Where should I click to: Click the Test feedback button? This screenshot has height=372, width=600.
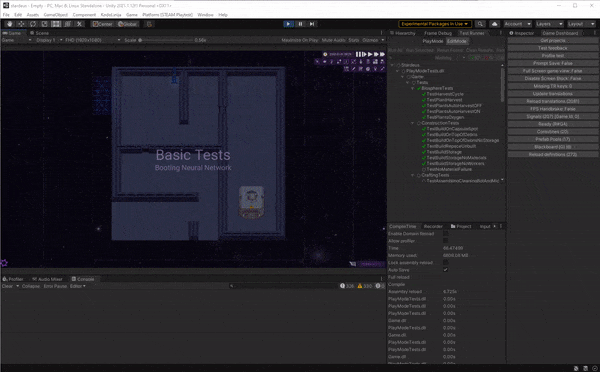pyautogui.click(x=553, y=48)
